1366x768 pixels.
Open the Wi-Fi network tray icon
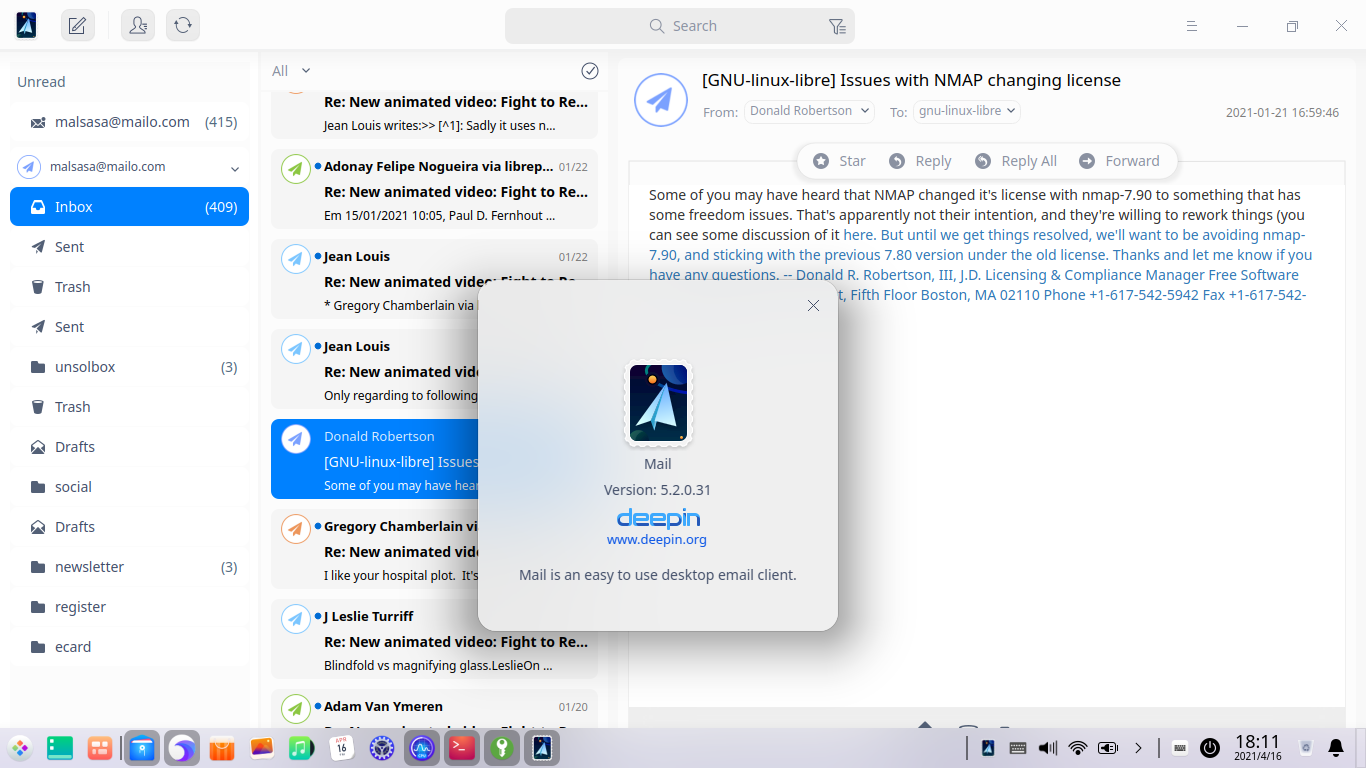(x=1078, y=747)
